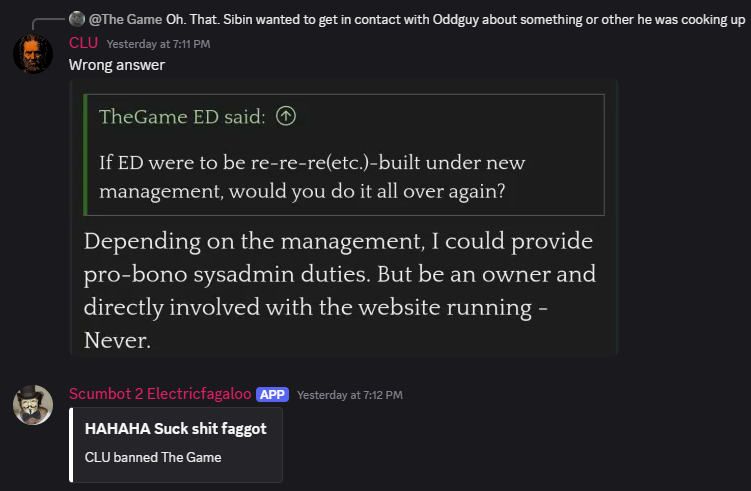Click the 'Yesterday at 7:12 PM' timestamp
This screenshot has height=491, width=751.
click(350, 395)
